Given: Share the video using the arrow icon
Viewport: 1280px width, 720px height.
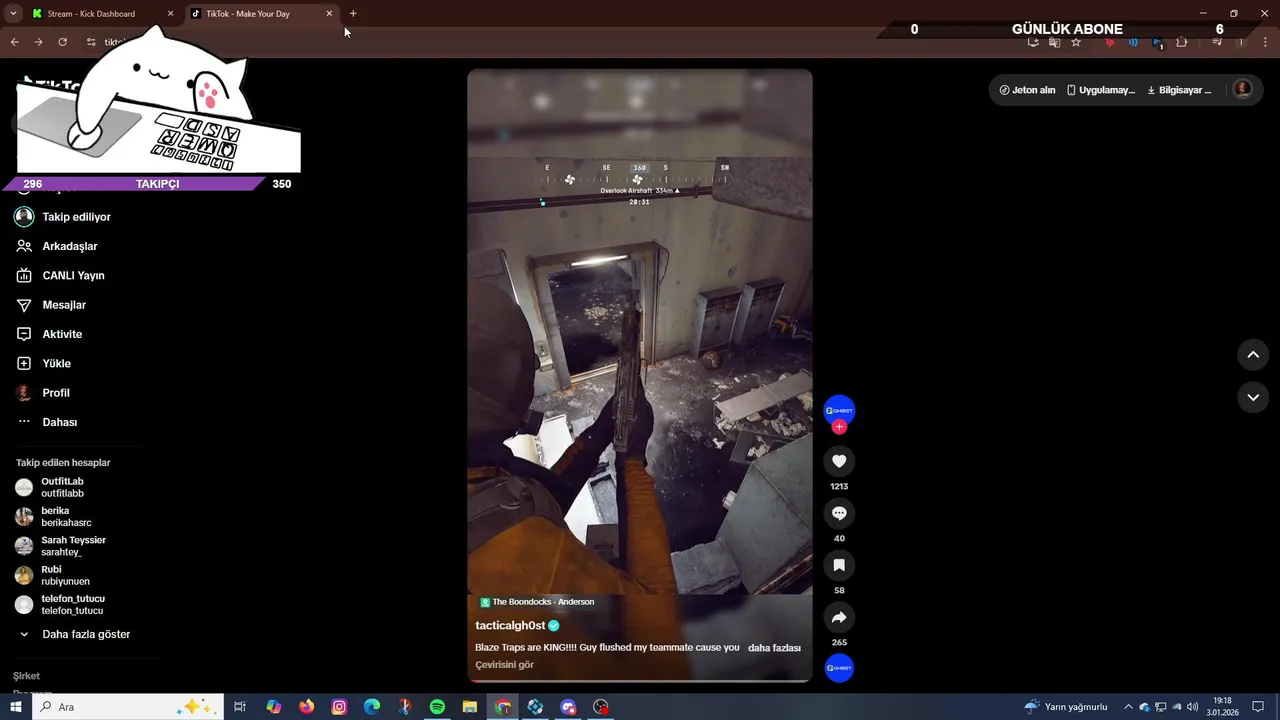Looking at the screenshot, I should pyautogui.click(x=839, y=617).
